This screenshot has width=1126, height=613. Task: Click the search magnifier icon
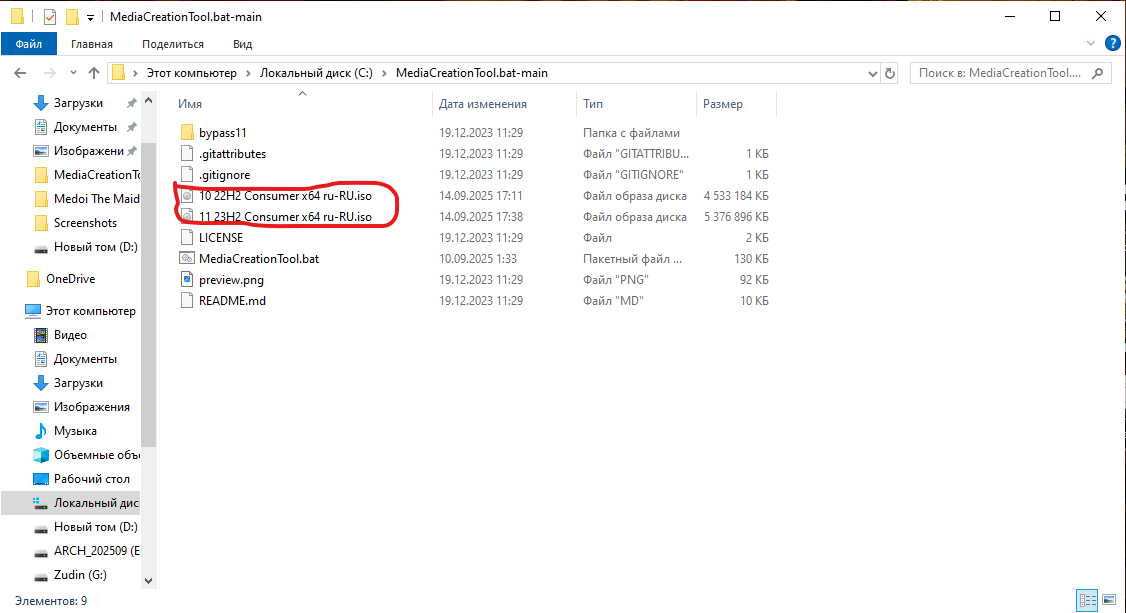[x=1096, y=72]
